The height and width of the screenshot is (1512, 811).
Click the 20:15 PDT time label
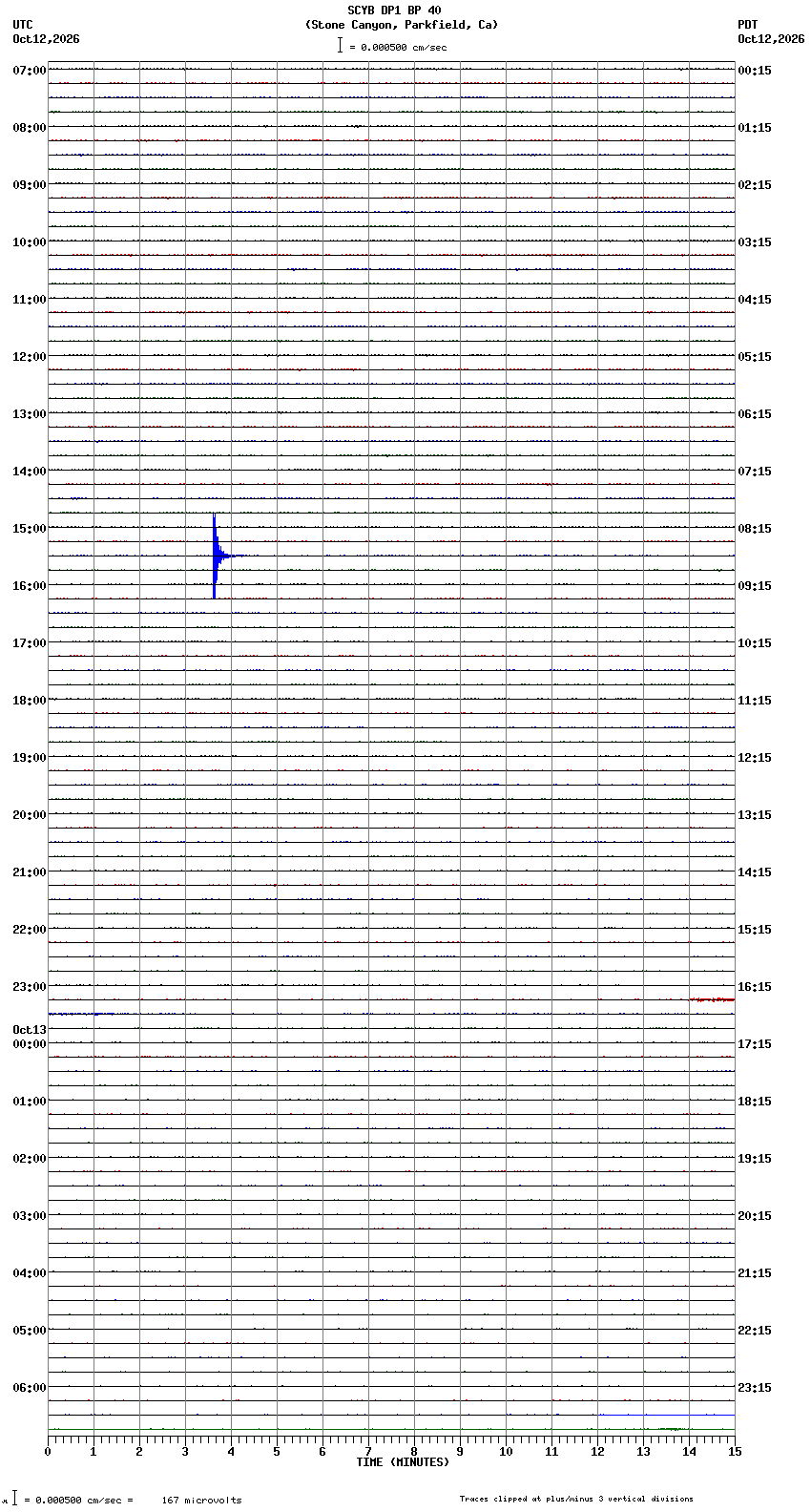(x=755, y=1216)
